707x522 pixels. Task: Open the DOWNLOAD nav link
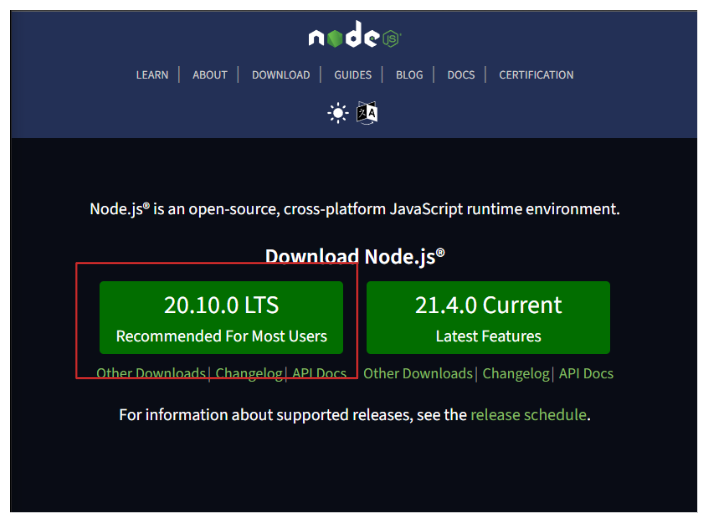pyautogui.click(x=281, y=75)
